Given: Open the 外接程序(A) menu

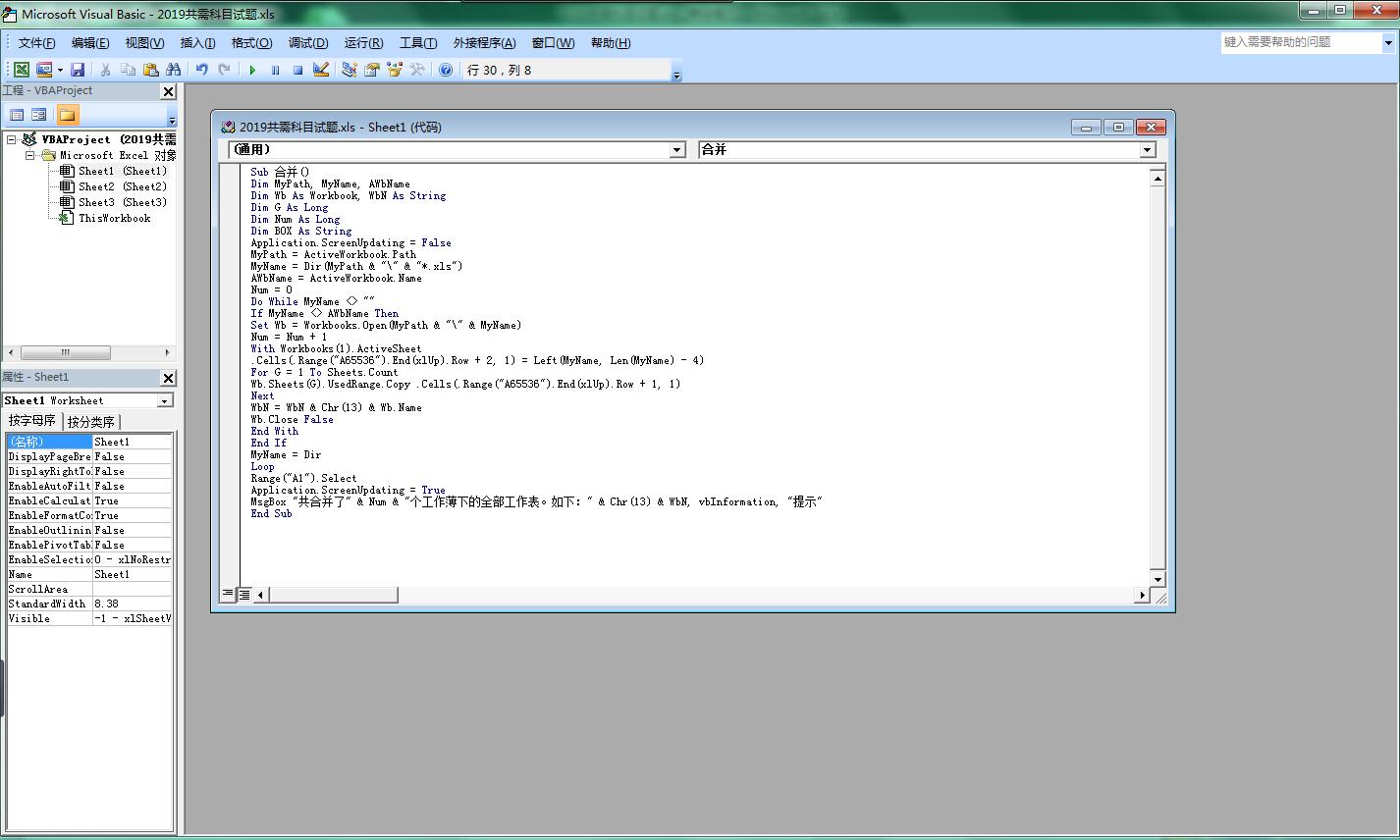Looking at the screenshot, I should point(484,42).
